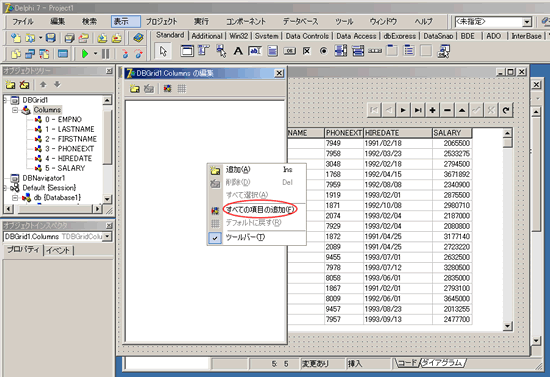This screenshot has height=377, width=550.
Task: Click DBNavigator last record button
Action: coord(418,110)
